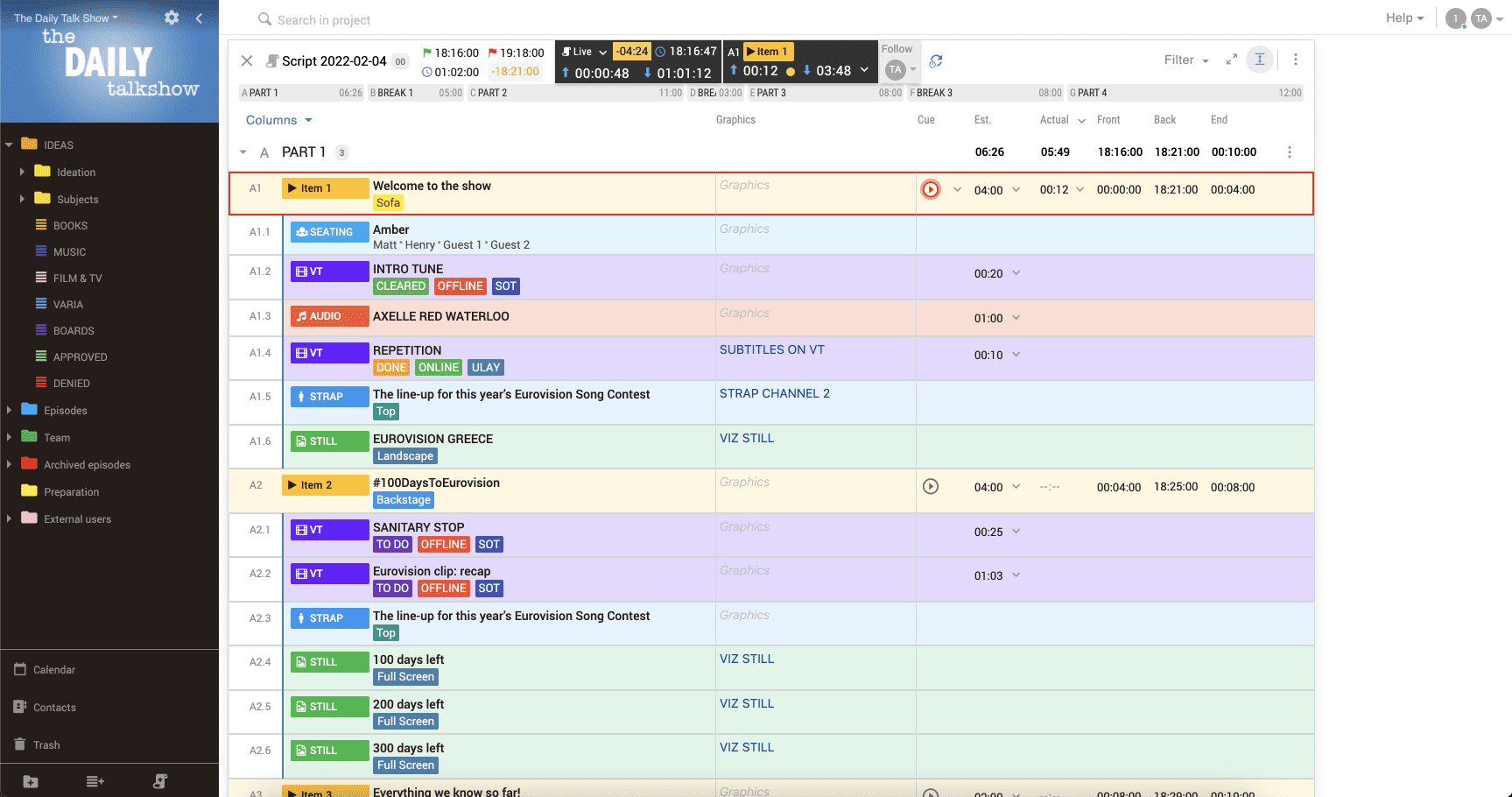Expand the Subjects folder

coord(22,200)
